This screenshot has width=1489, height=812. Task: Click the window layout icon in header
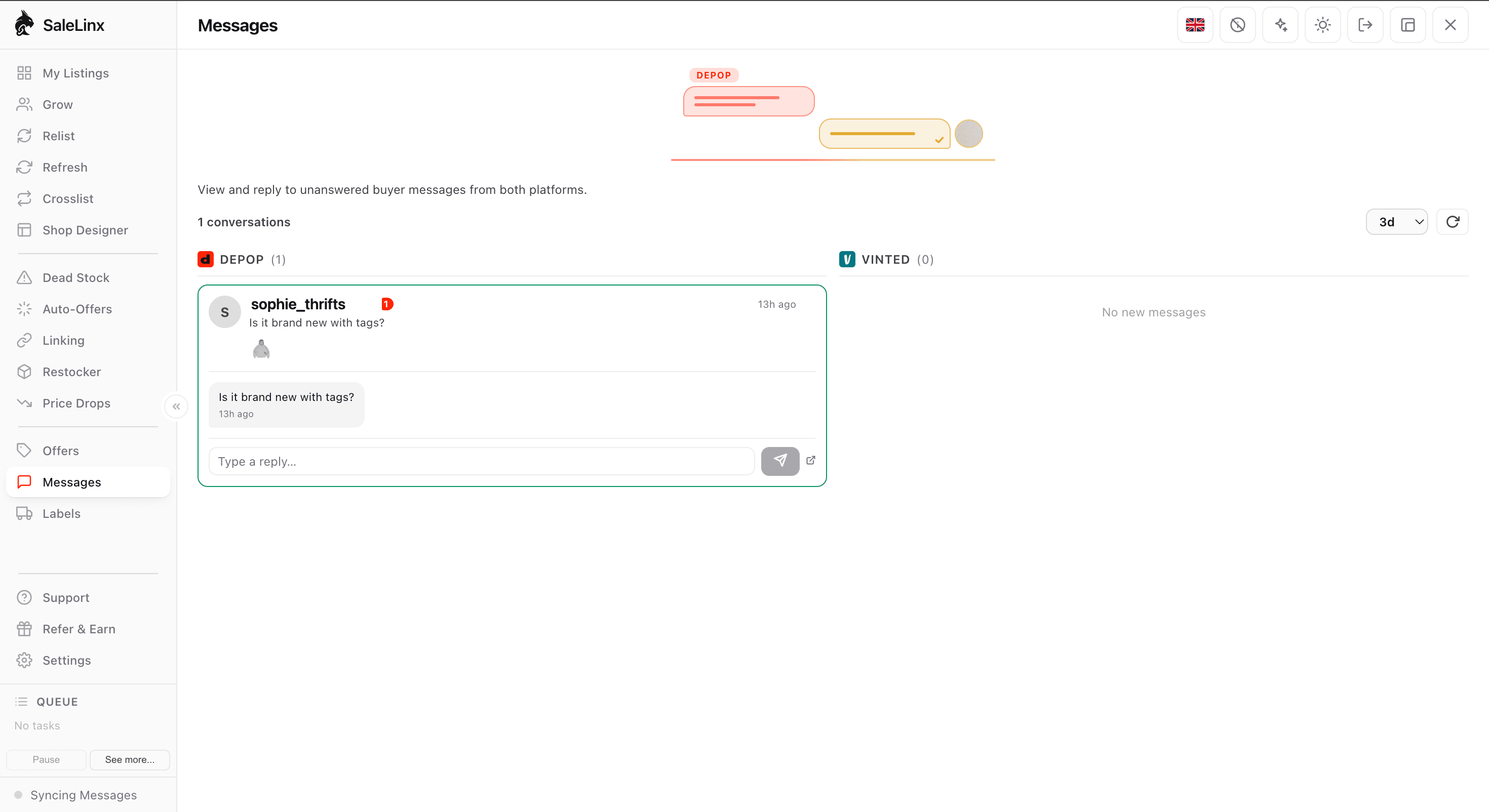pos(1407,25)
